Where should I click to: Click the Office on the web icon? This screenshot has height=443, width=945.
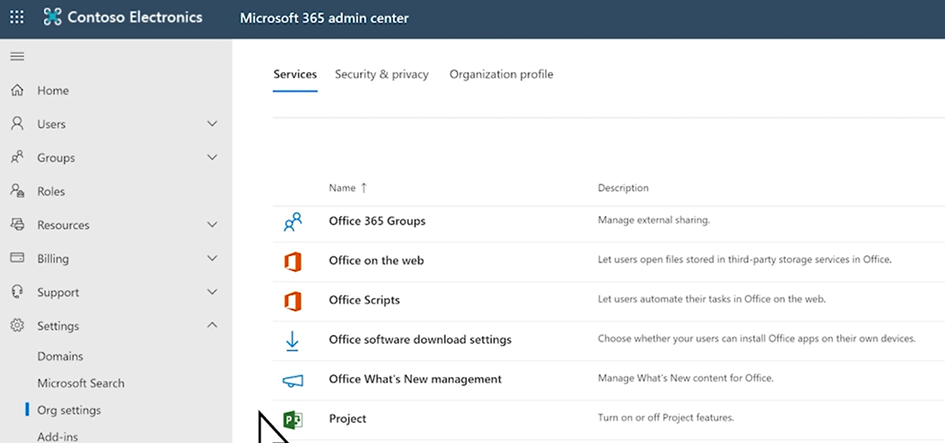[292, 261]
